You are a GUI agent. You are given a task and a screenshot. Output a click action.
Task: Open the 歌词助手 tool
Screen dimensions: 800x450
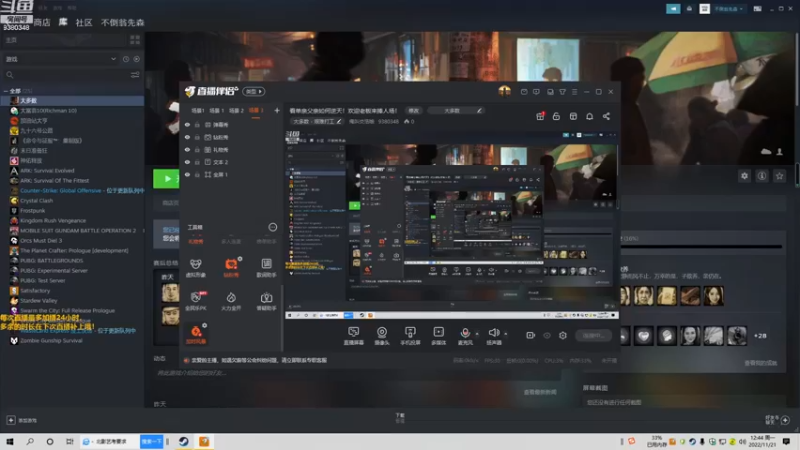[x=266, y=267]
